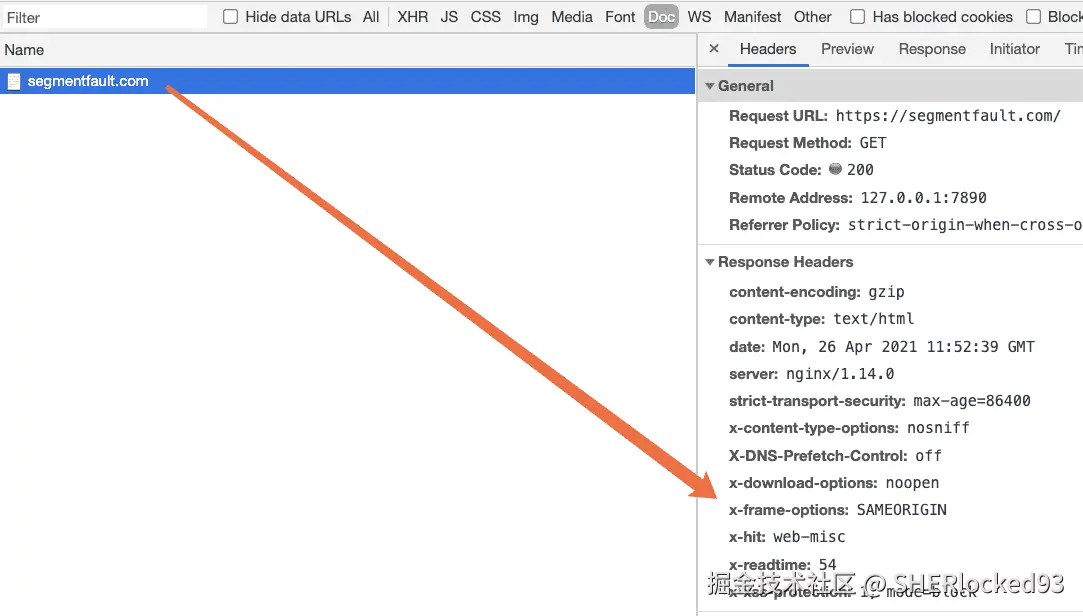Image resolution: width=1083 pixels, height=616 pixels.
Task: Filter requests by XHR type
Action: coord(412,17)
